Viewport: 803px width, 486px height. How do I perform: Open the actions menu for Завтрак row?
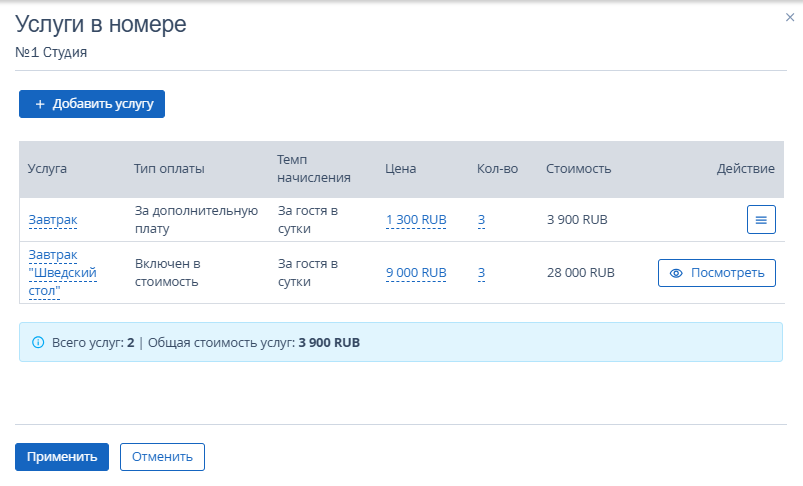click(x=761, y=219)
